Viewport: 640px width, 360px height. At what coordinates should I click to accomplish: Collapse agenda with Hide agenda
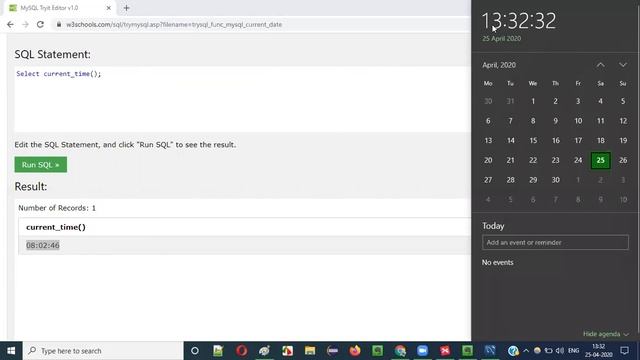click(606, 334)
